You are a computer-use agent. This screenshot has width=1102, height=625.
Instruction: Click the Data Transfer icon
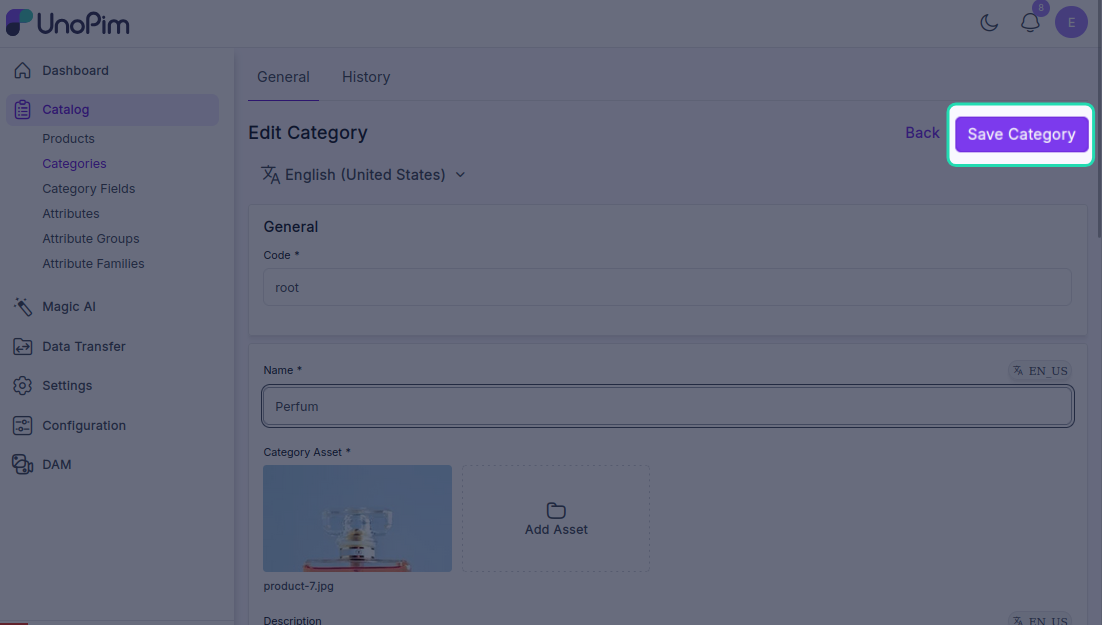coord(22,347)
